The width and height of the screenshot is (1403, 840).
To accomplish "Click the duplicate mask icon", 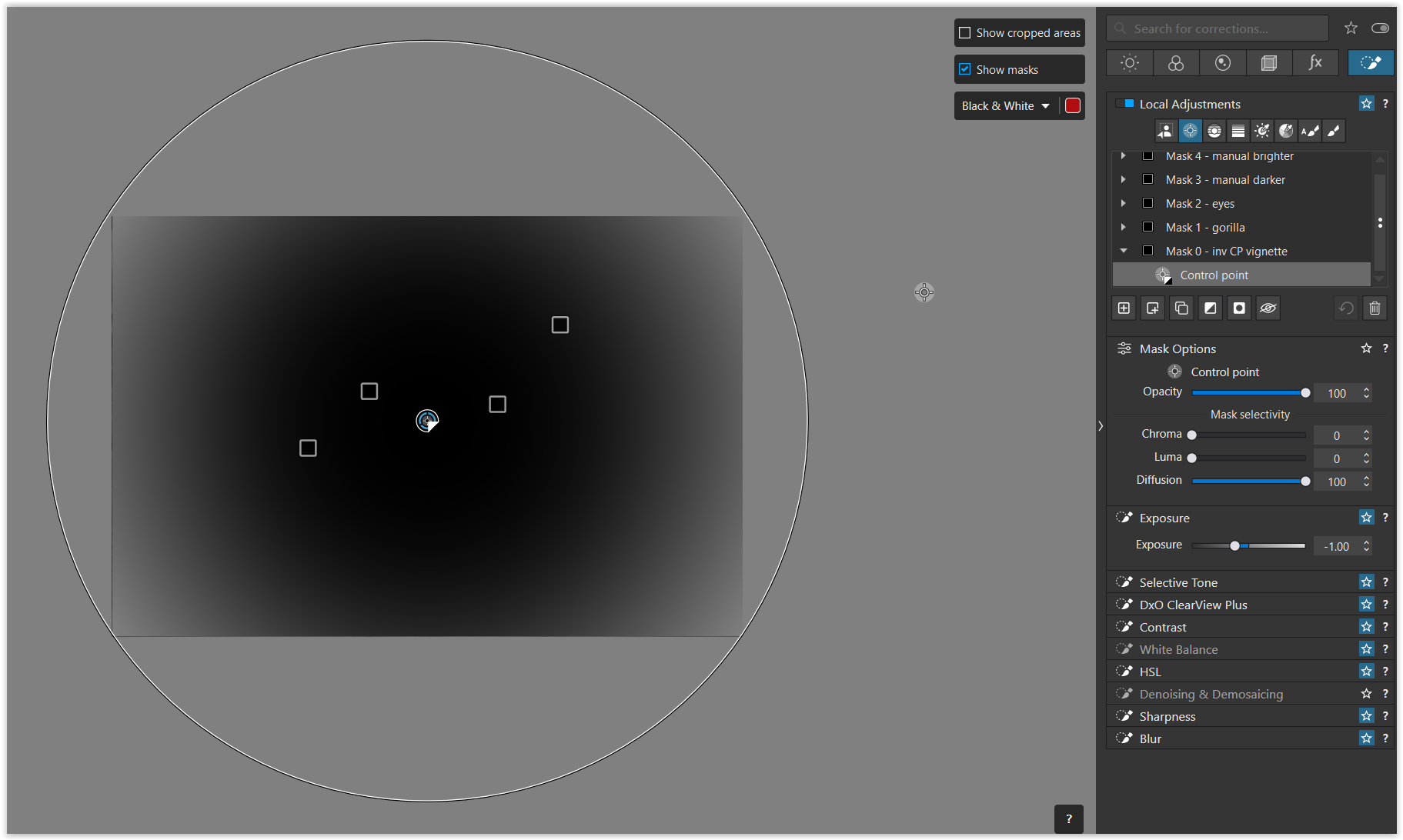I will point(1181,308).
